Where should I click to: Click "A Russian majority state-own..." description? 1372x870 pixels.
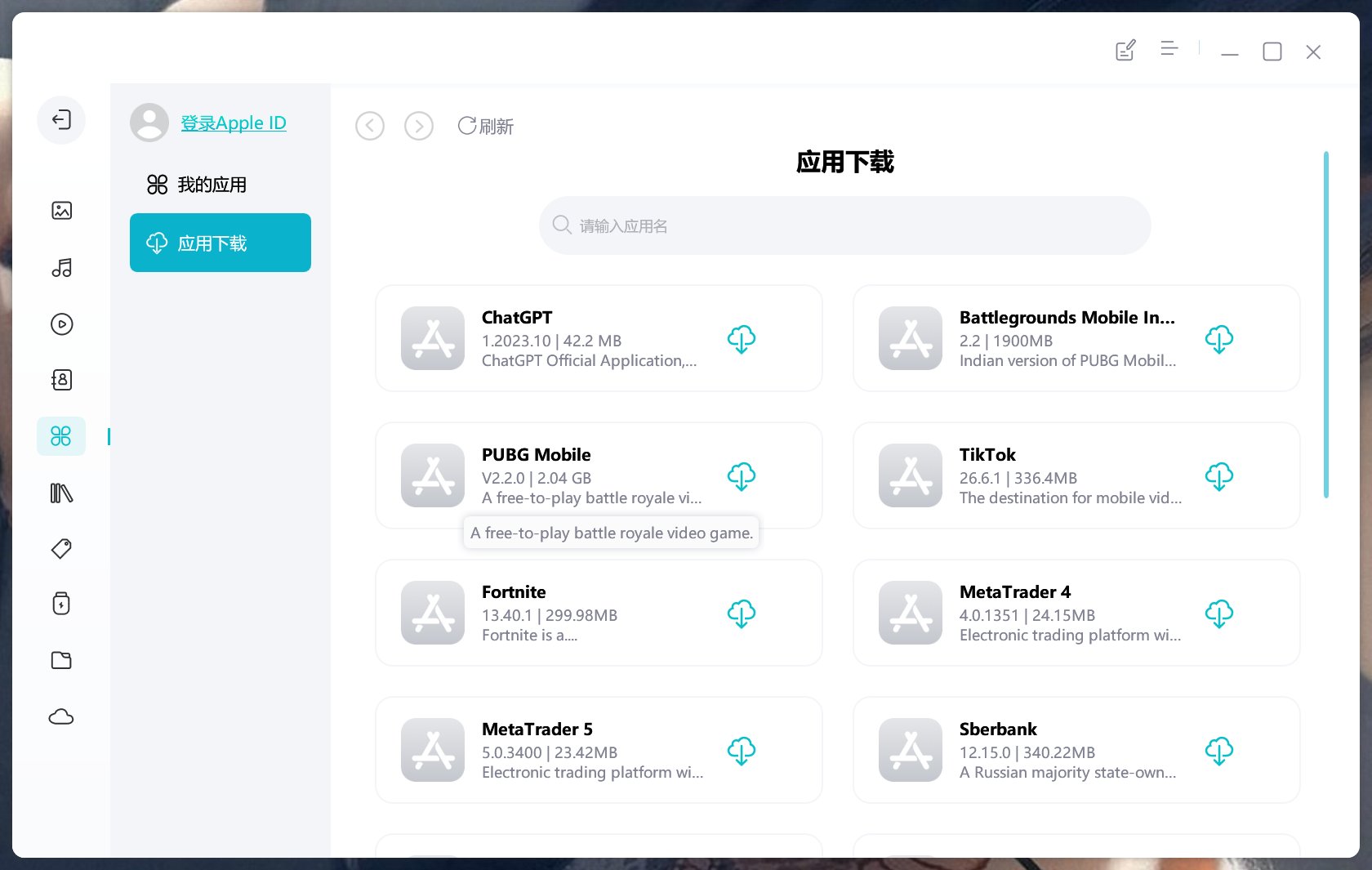1068,772
